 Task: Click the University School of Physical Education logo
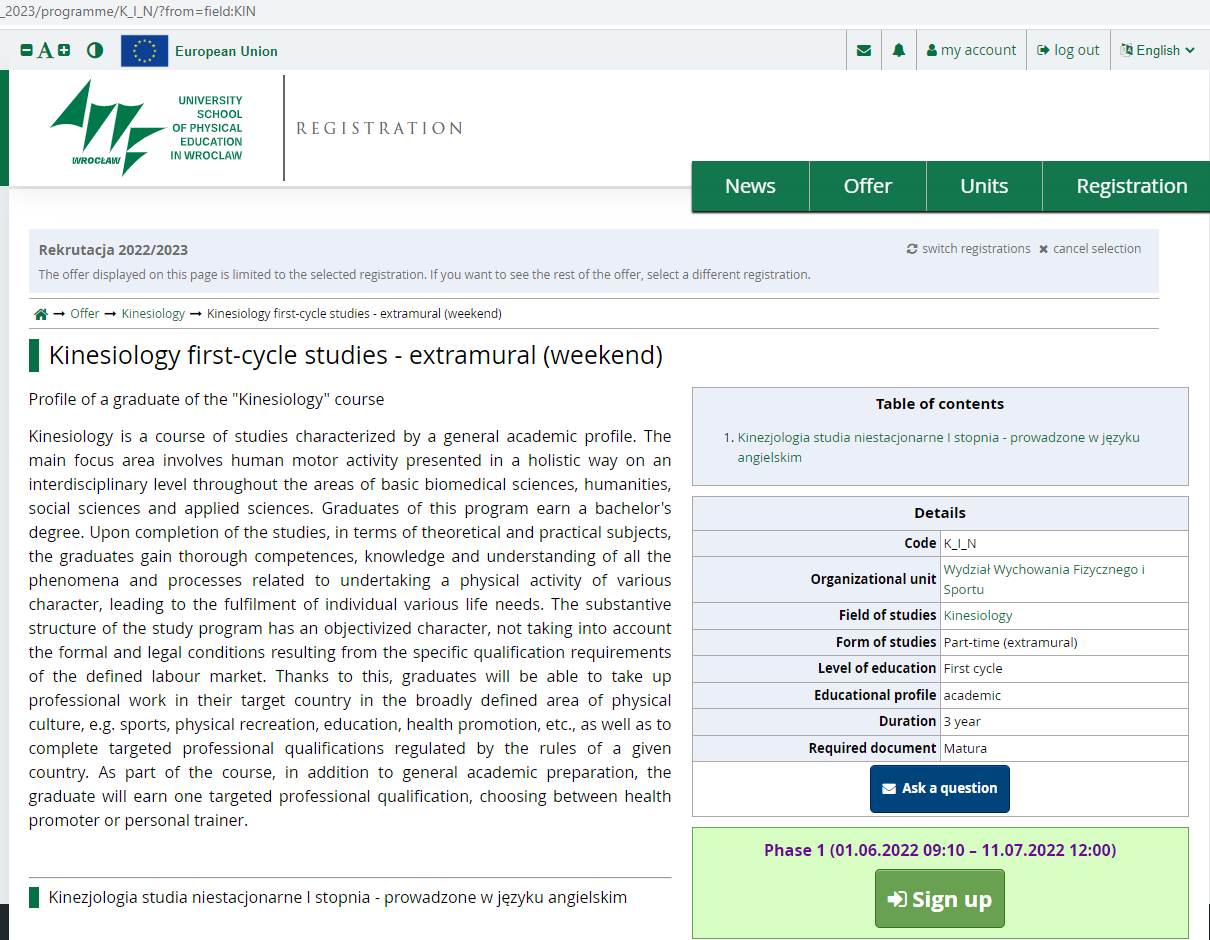(146, 128)
